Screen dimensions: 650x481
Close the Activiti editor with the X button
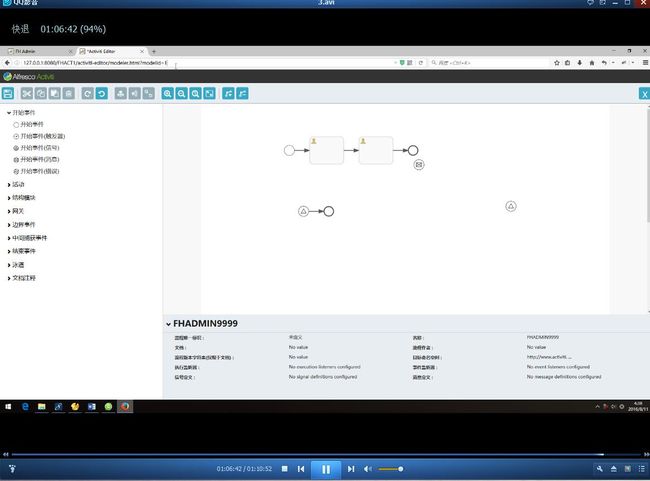(644, 94)
